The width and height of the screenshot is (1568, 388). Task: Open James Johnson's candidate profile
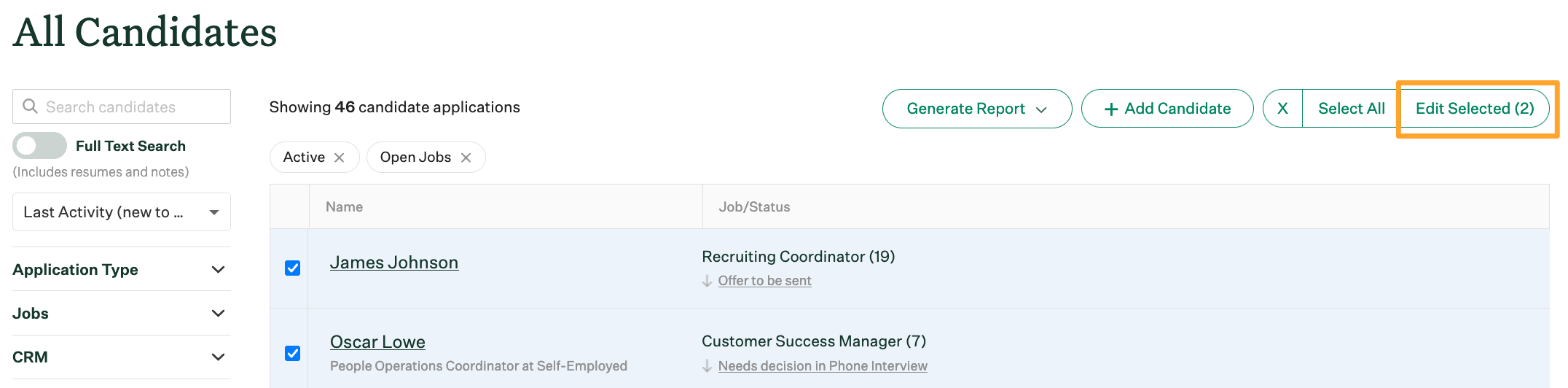[x=393, y=263]
